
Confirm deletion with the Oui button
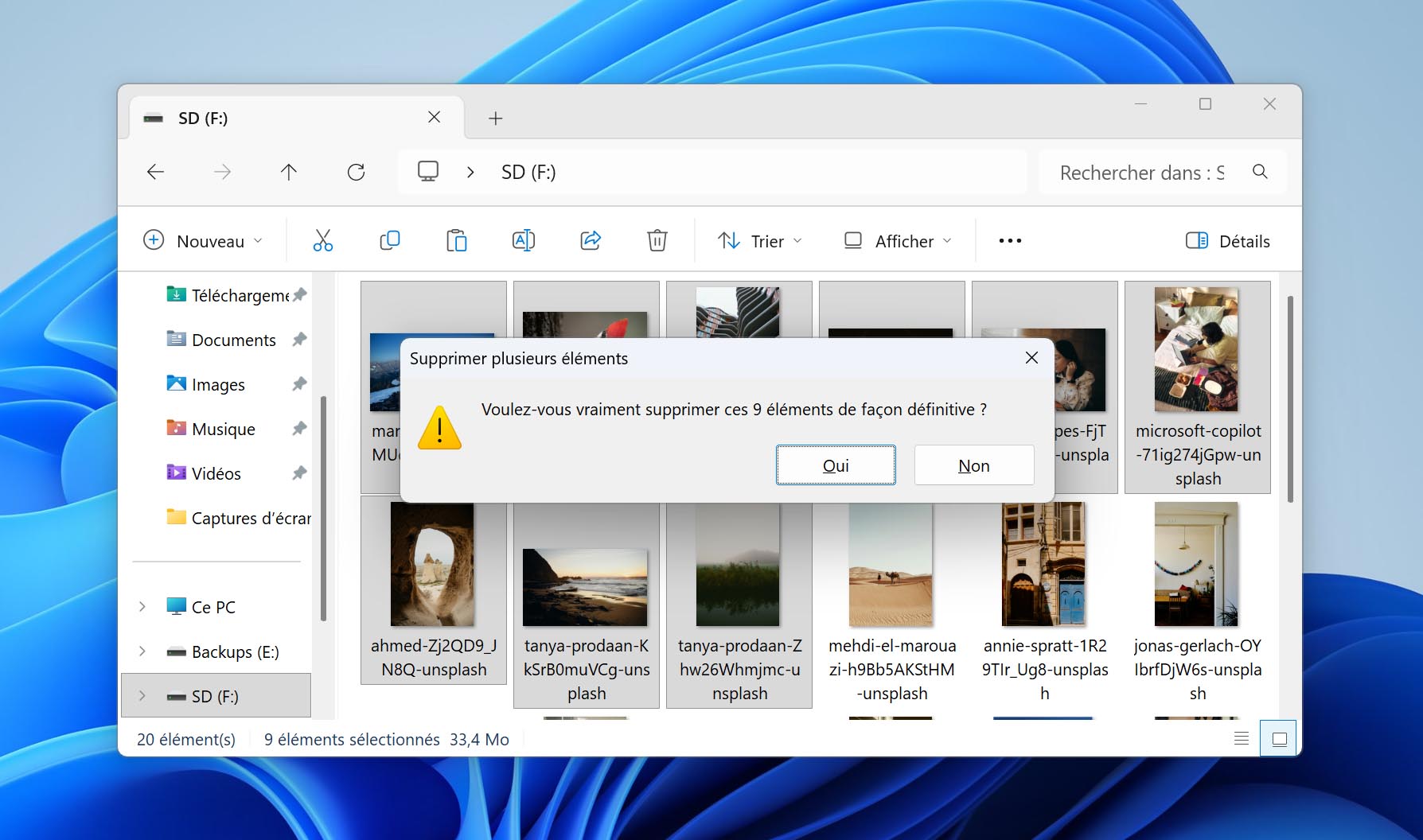click(836, 465)
